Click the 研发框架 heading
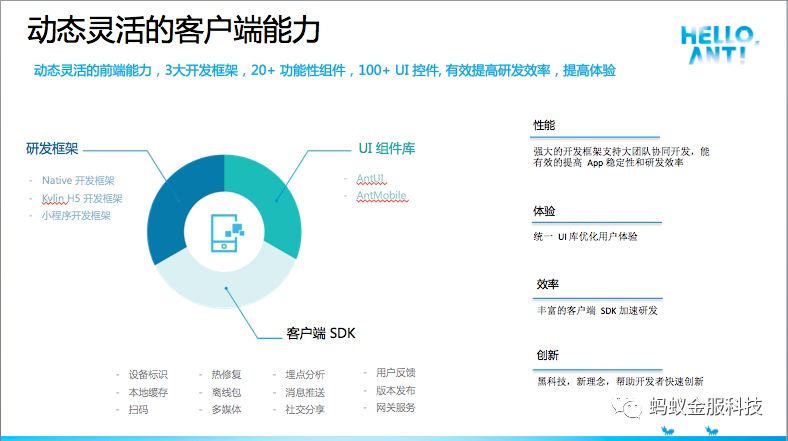Image resolution: width=788 pixels, height=441 pixels. coord(52,149)
